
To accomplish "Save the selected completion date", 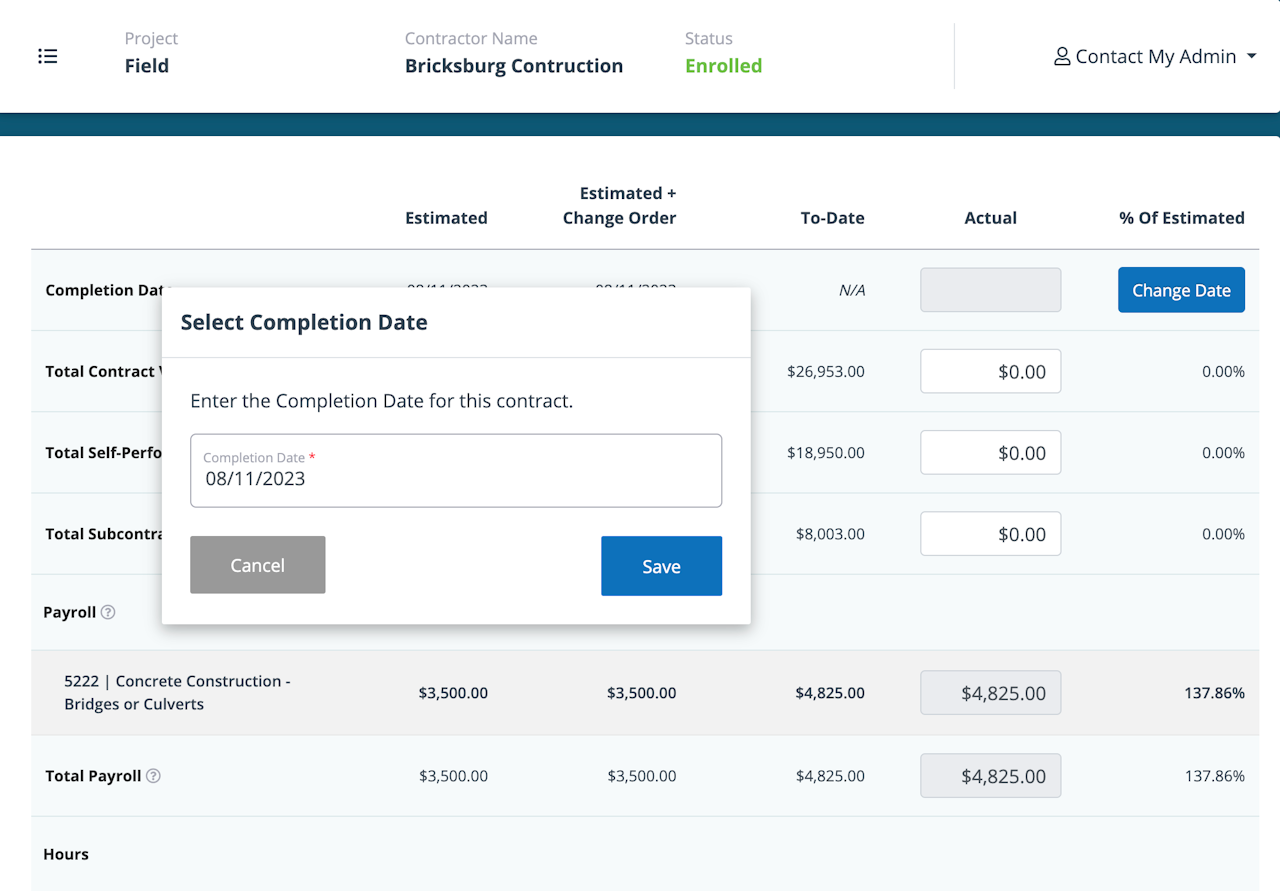I will (661, 566).
